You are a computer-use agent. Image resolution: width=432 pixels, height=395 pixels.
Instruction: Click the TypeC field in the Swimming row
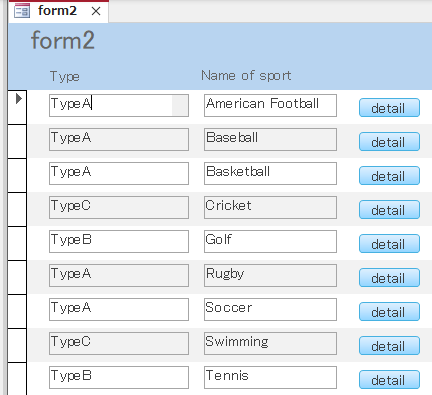point(119,343)
